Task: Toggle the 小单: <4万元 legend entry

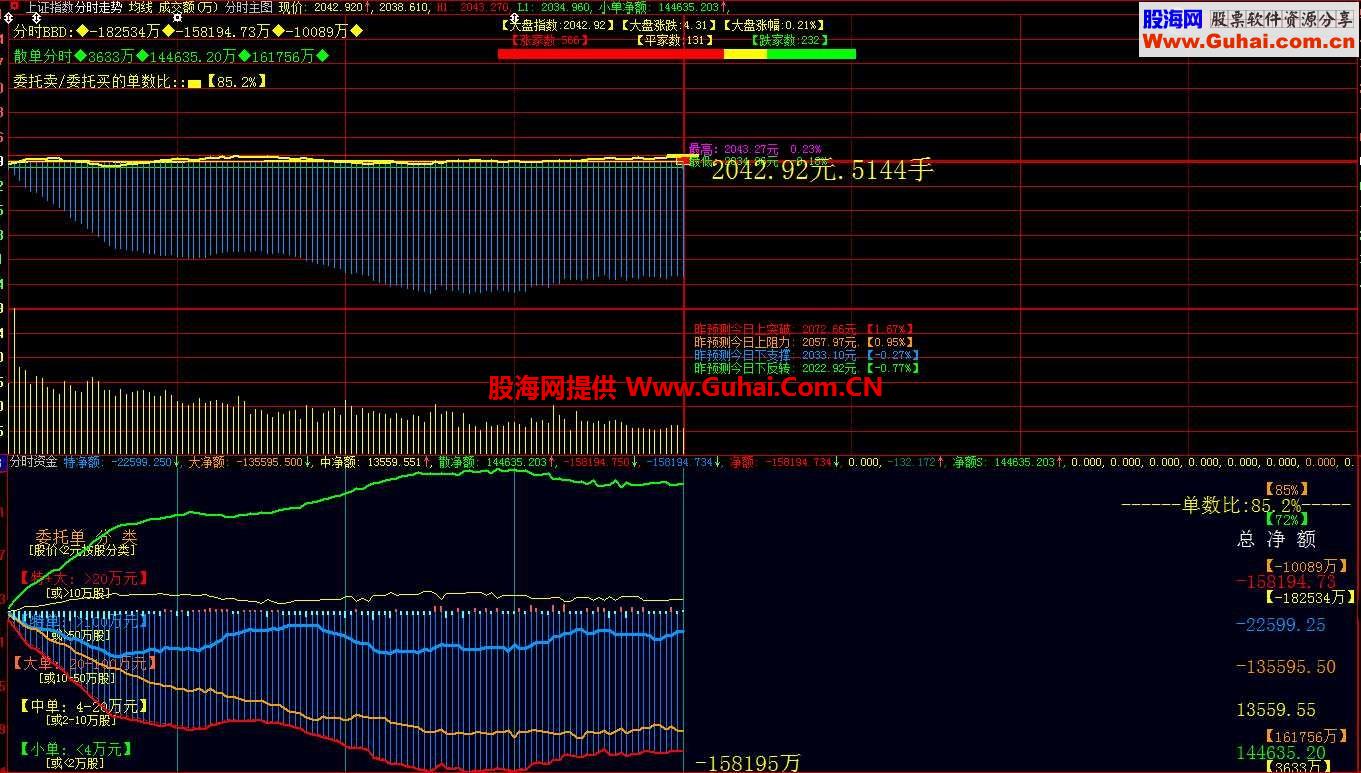Action: [75, 749]
